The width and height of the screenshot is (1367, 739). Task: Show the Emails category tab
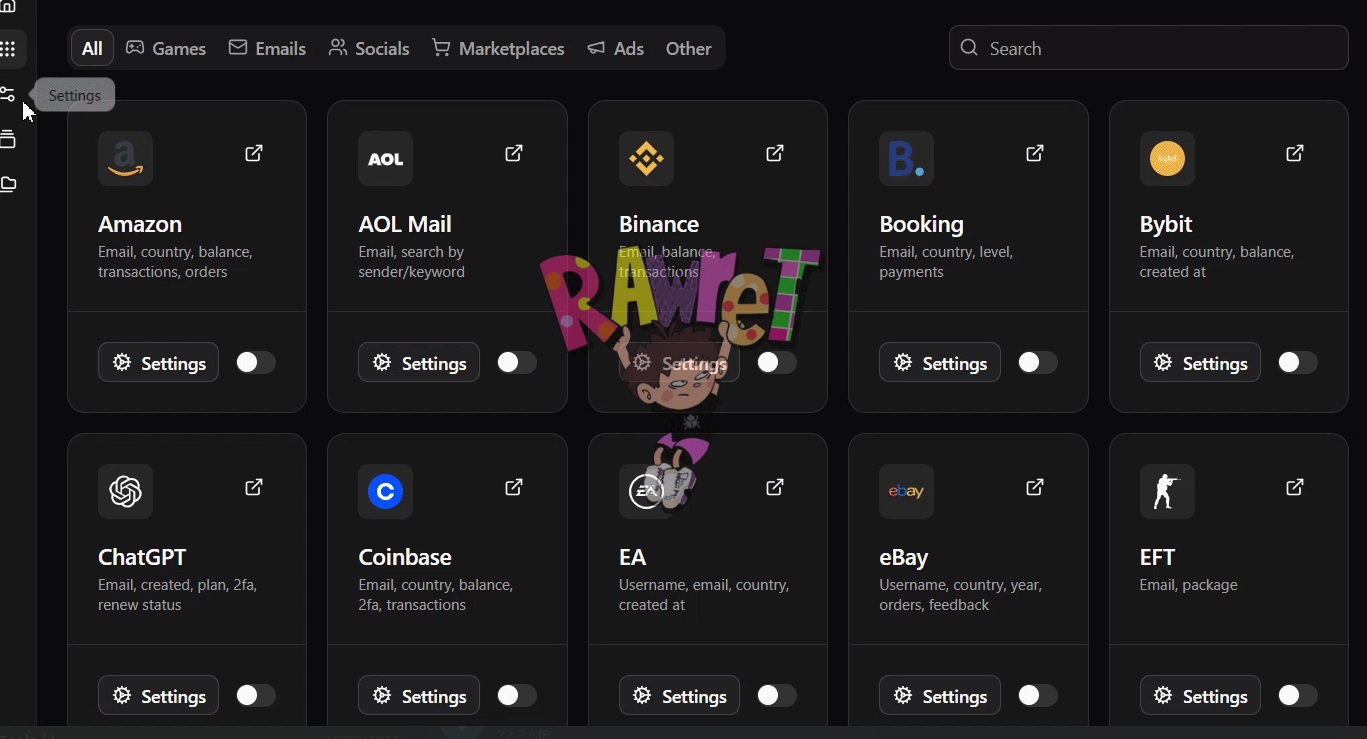coord(267,48)
